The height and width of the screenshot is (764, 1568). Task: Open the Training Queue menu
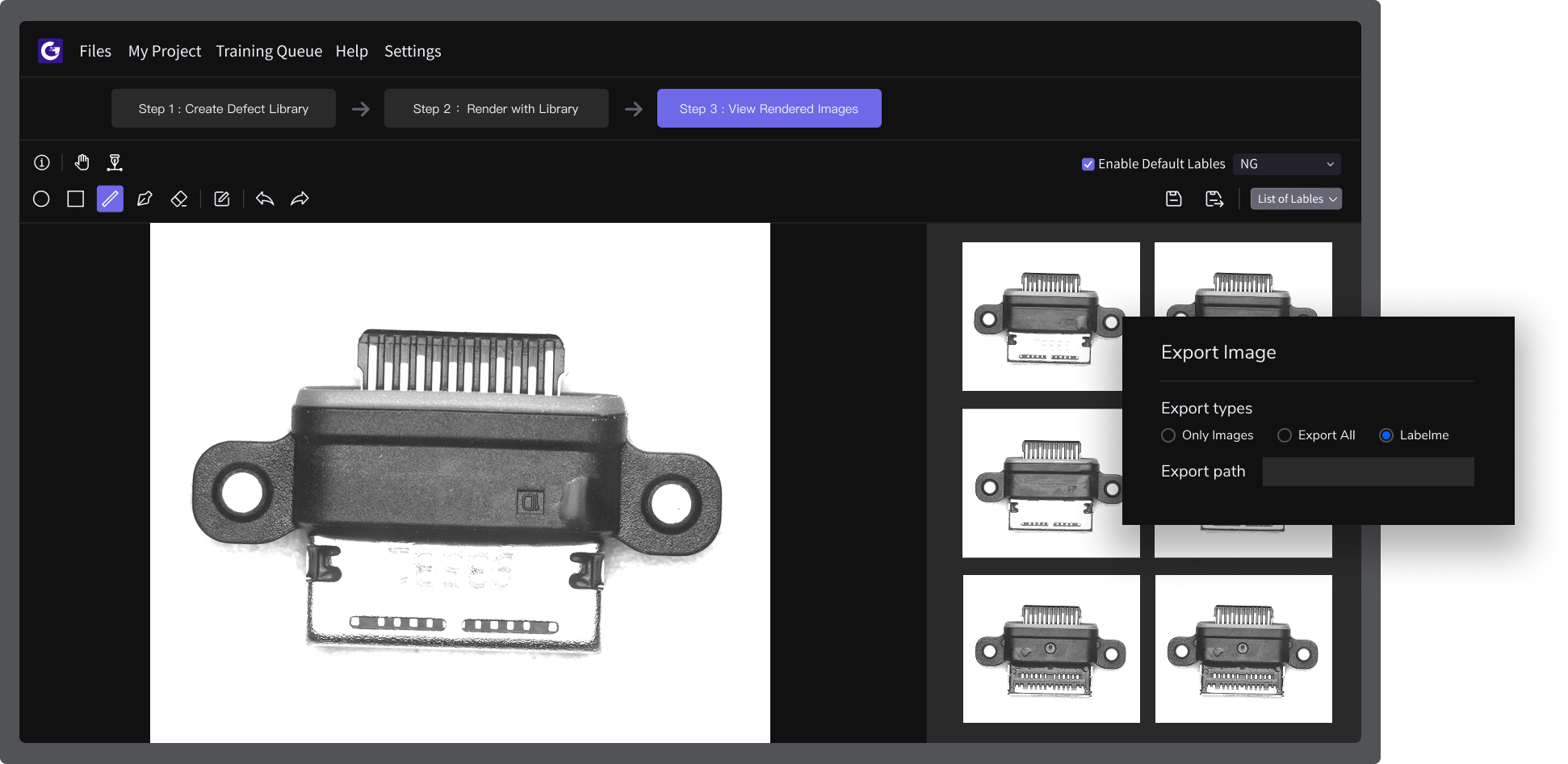pos(269,51)
